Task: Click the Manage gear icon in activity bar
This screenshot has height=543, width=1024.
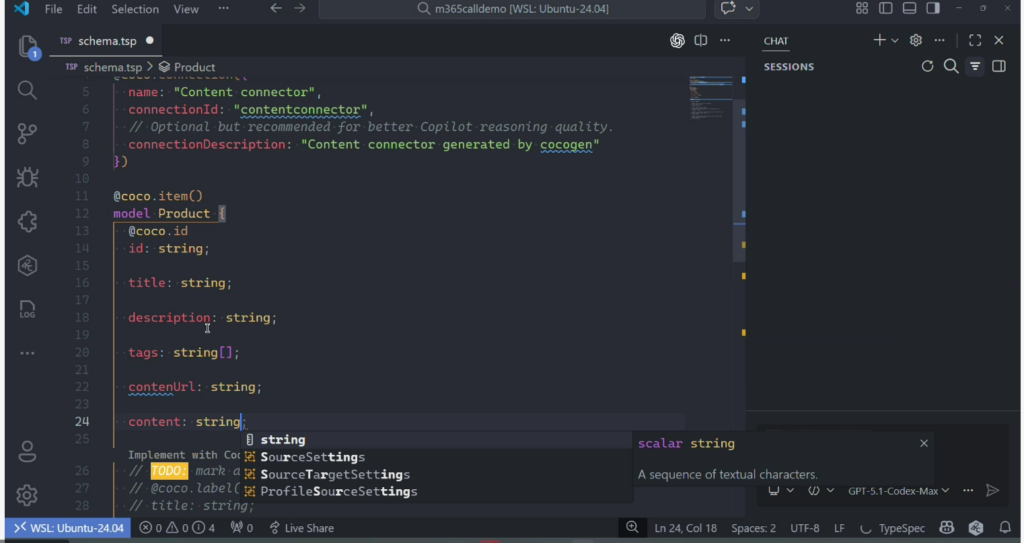Action: point(27,495)
